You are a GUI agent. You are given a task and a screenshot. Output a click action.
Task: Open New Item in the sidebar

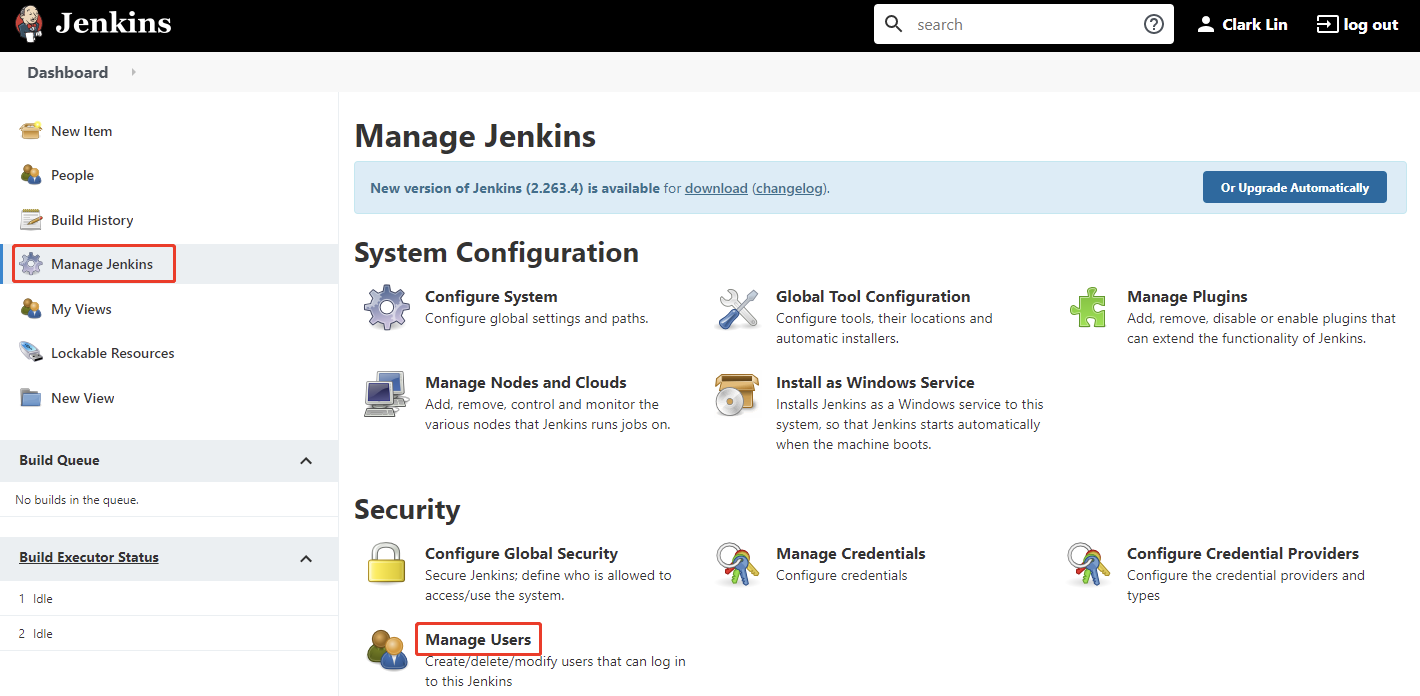click(x=81, y=131)
